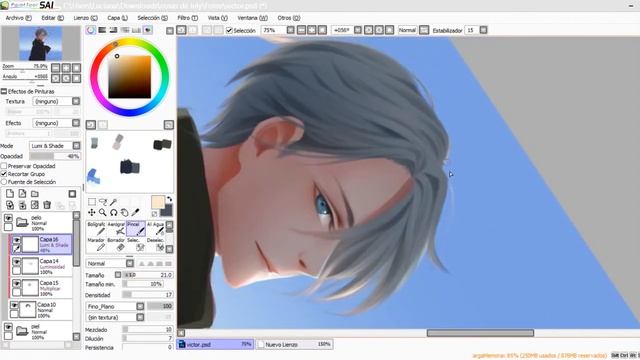
Task: Select the Borrador eraser tool
Action: [x=116, y=244]
